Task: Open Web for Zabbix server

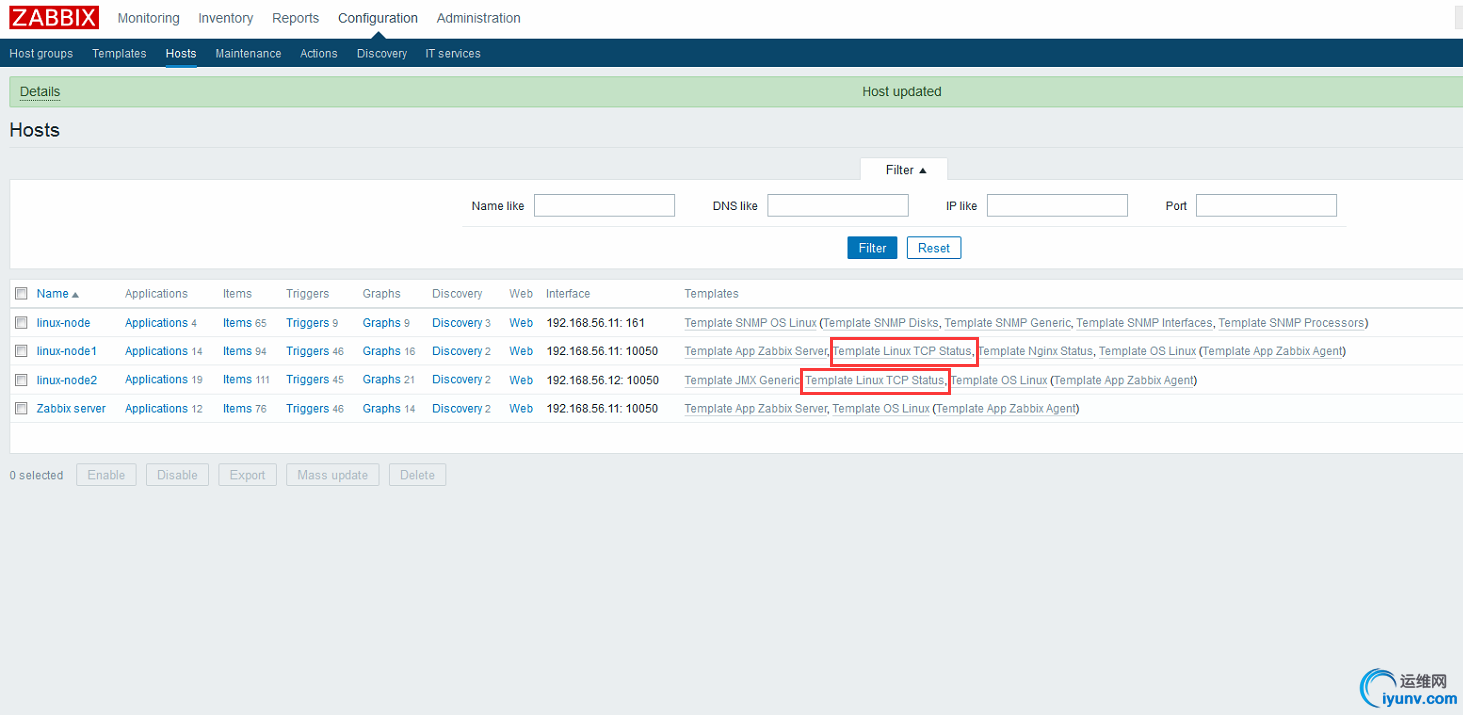Action: point(521,408)
